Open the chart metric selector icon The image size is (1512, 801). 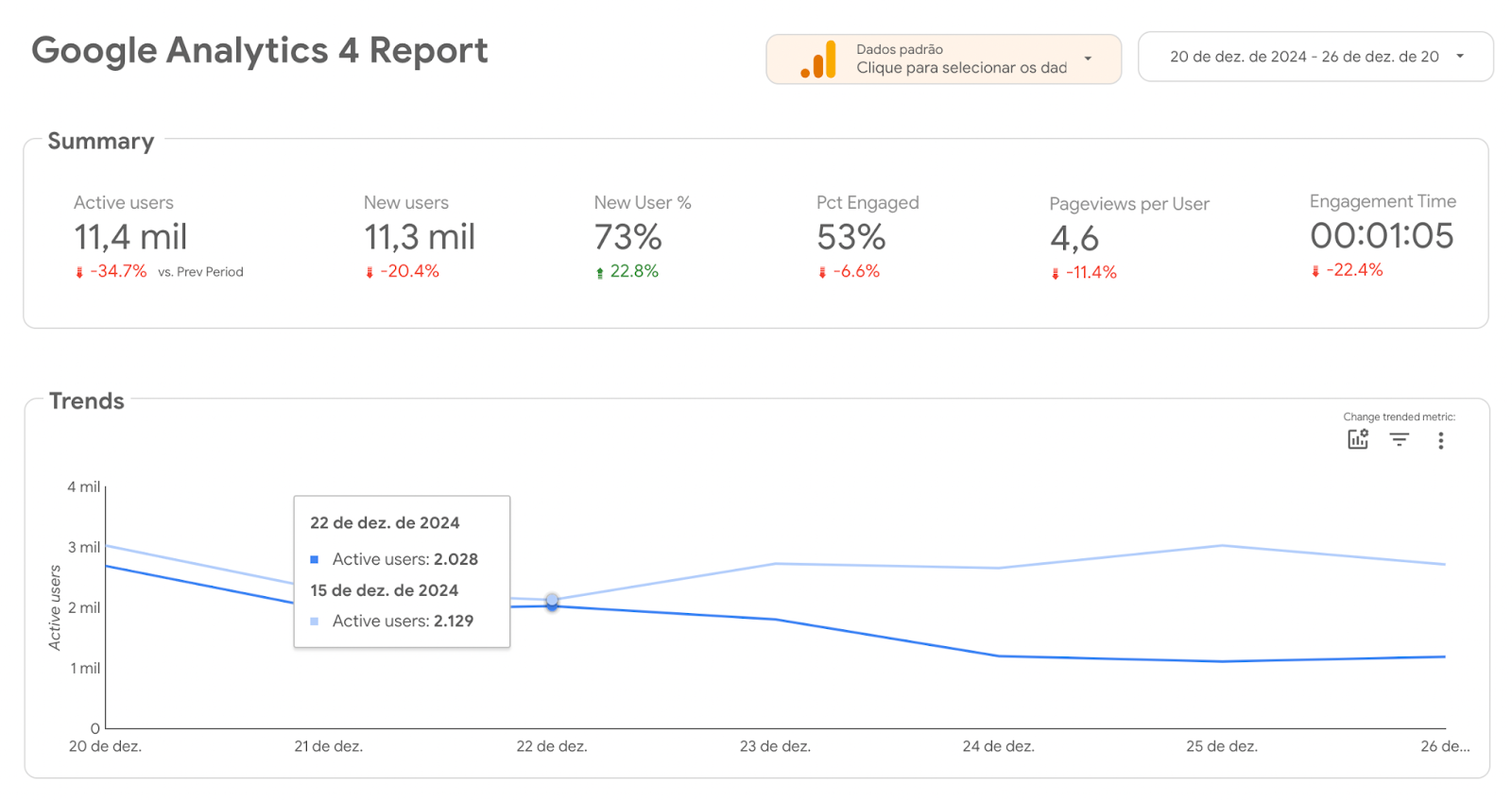[x=1358, y=439]
